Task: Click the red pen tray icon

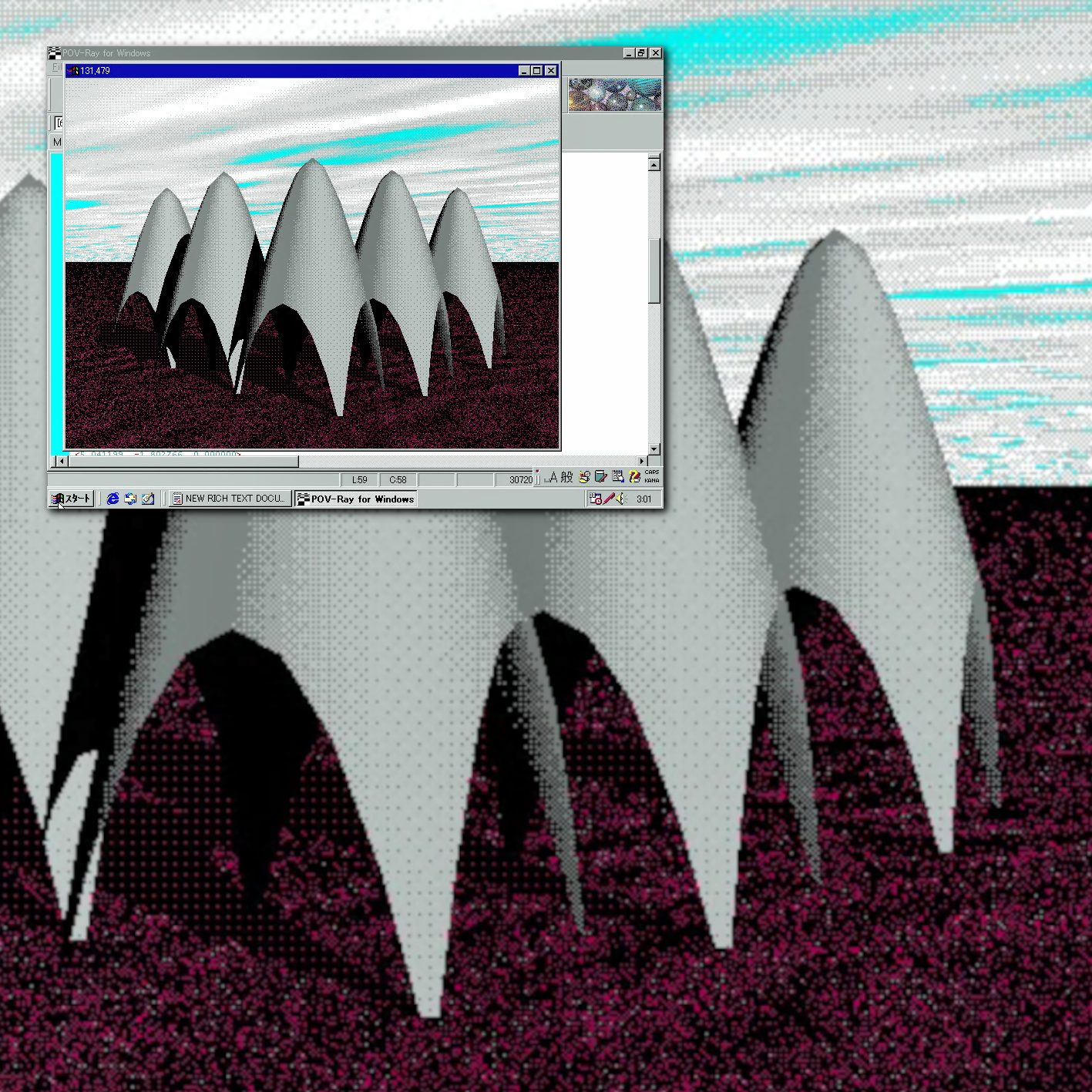Action: (609, 499)
